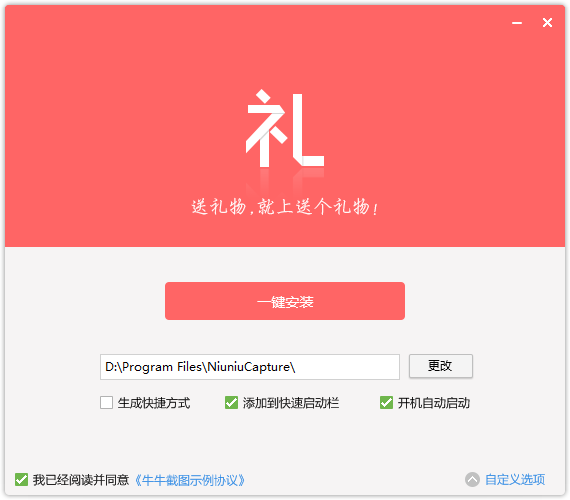
Task: Open the 牛牛截图示例协议 agreement link
Action: pyautogui.click(x=189, y=480)
